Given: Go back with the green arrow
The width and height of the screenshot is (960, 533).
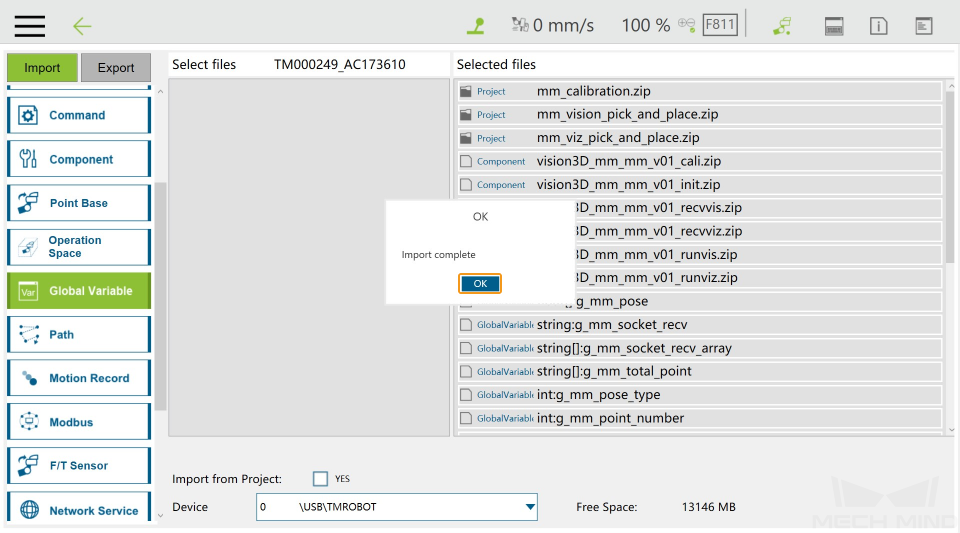Looking at the screenshot, I should [82, 26].
